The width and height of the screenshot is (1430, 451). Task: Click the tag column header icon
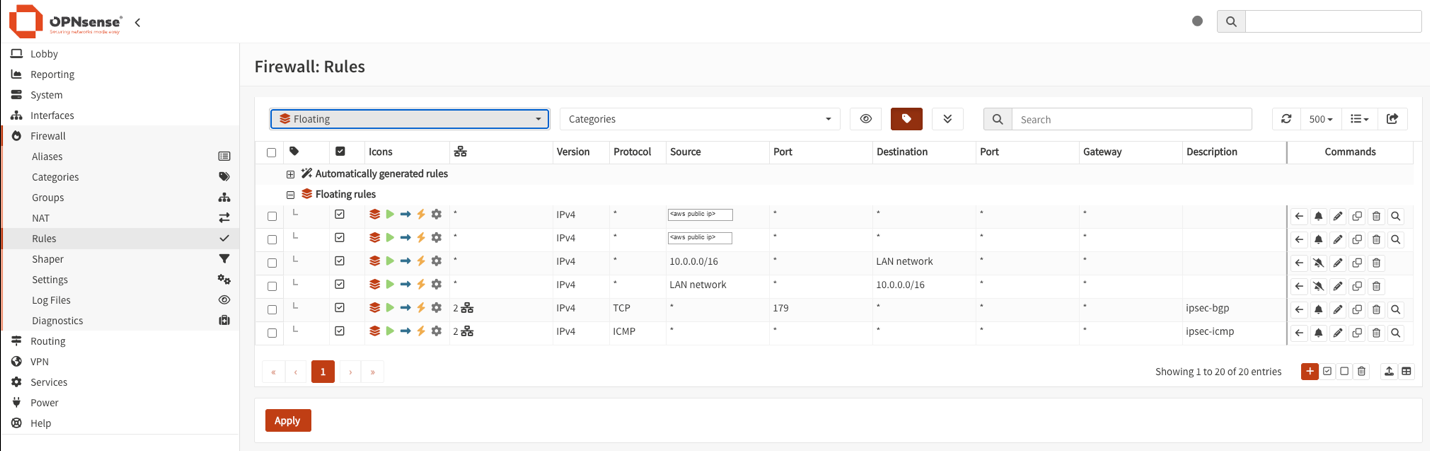point(294,152)
